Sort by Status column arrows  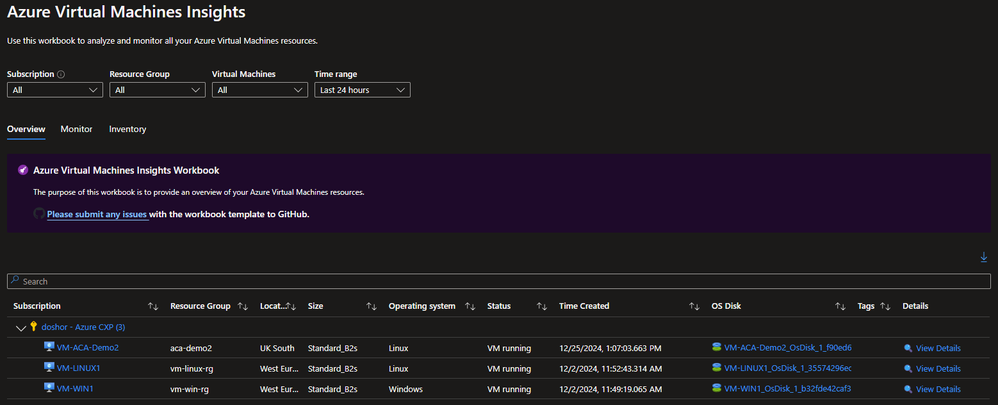[541, 306]
